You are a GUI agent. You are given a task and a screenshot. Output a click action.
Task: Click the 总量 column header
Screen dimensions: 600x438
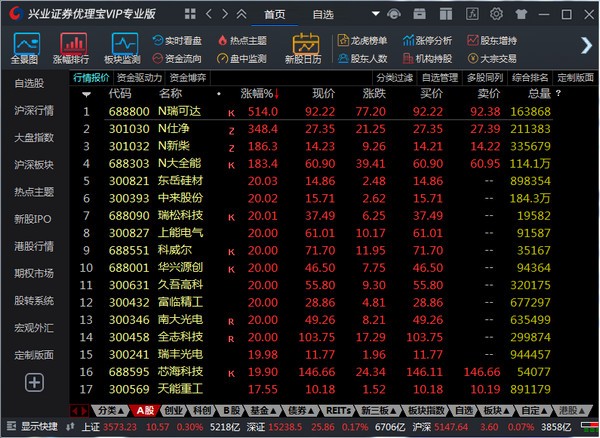(539, 93)
